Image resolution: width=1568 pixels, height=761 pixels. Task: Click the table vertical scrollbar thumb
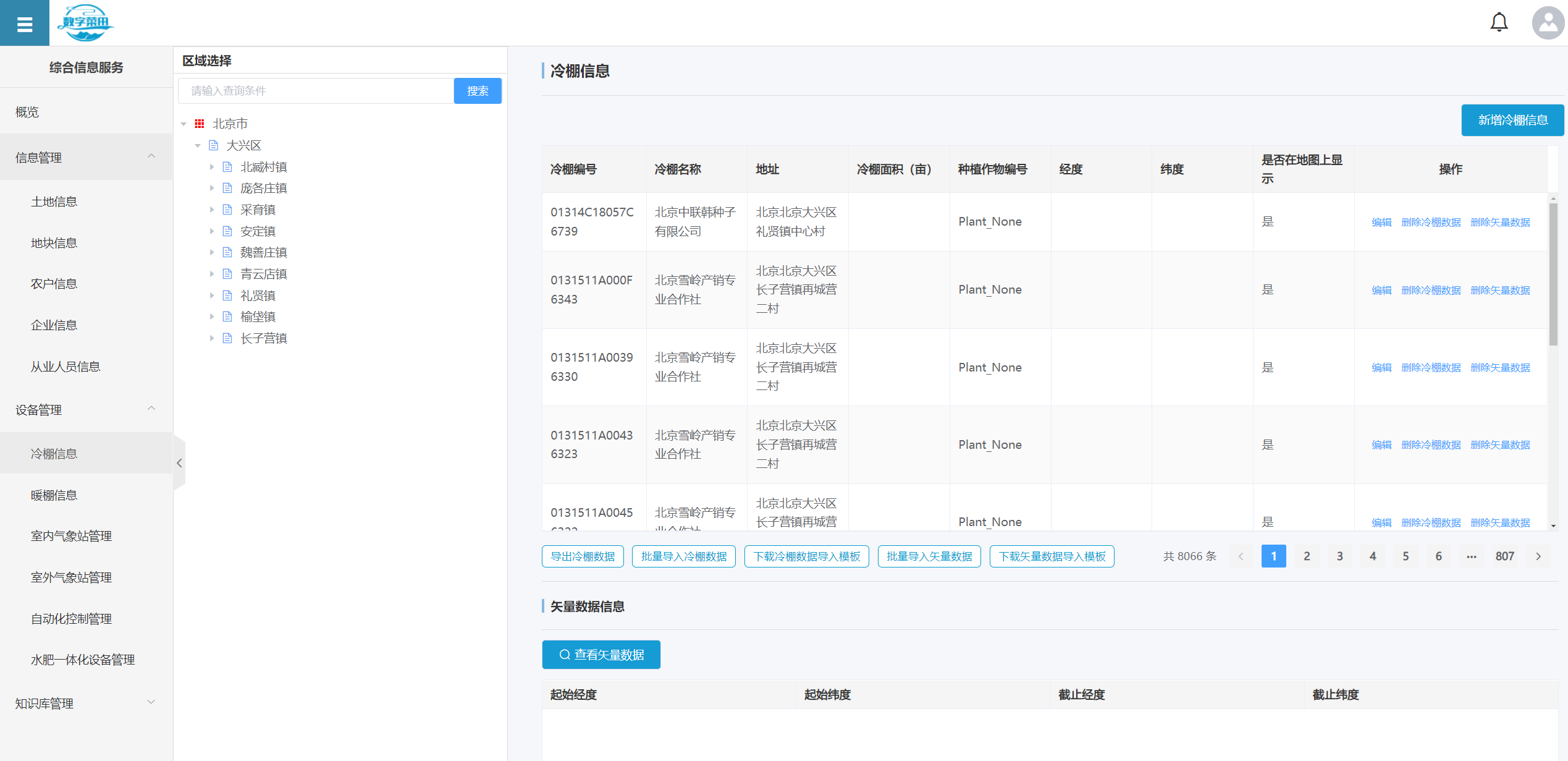[x=1553, y=274]
